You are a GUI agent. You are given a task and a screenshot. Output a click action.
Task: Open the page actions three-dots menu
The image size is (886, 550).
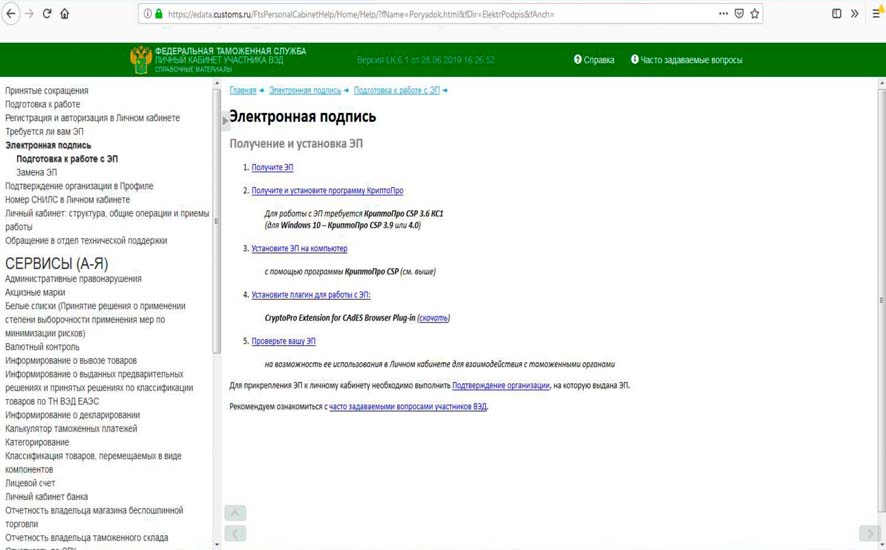(x=723, y=14)
